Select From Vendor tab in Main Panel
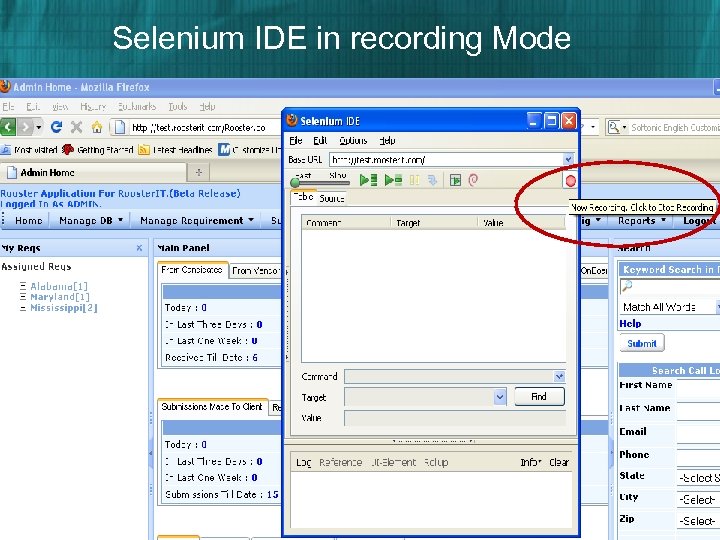This screenshot has width=720, height=540. click(255, 270)
